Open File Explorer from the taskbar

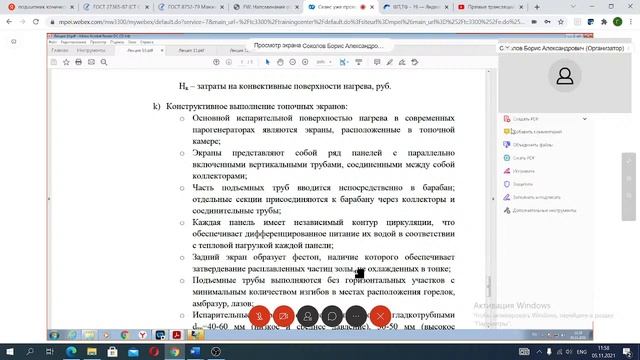click(92, 351)
